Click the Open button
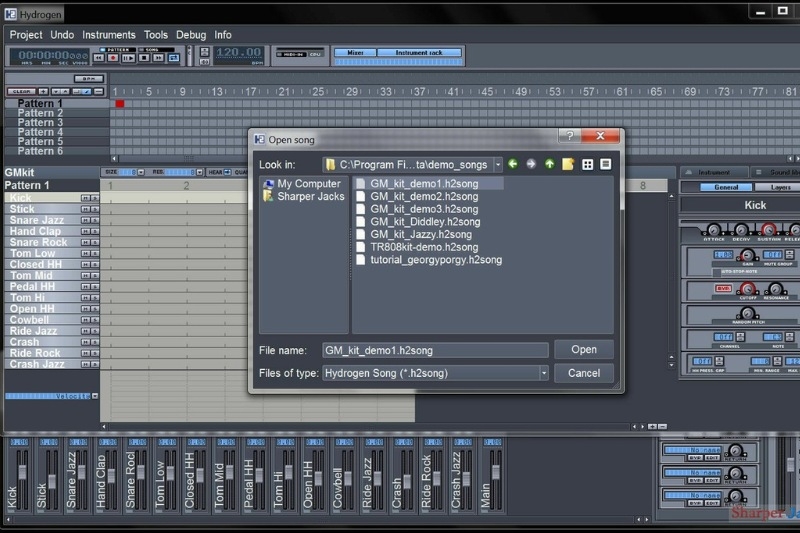The height and width of the screenshot is (533, 800). 584,349
